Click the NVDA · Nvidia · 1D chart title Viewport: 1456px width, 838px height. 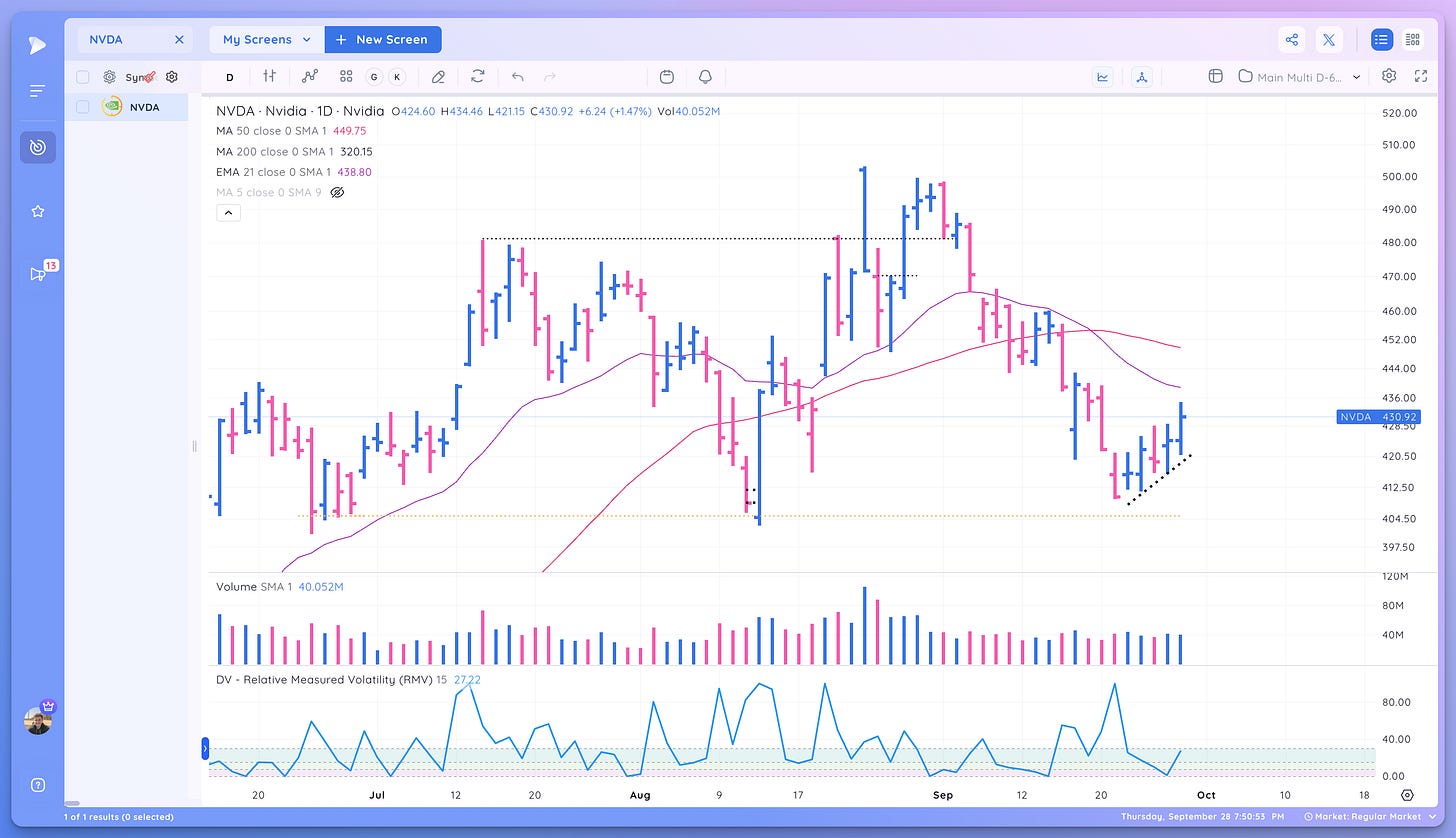pyautogui.click(x=300, y=111)
